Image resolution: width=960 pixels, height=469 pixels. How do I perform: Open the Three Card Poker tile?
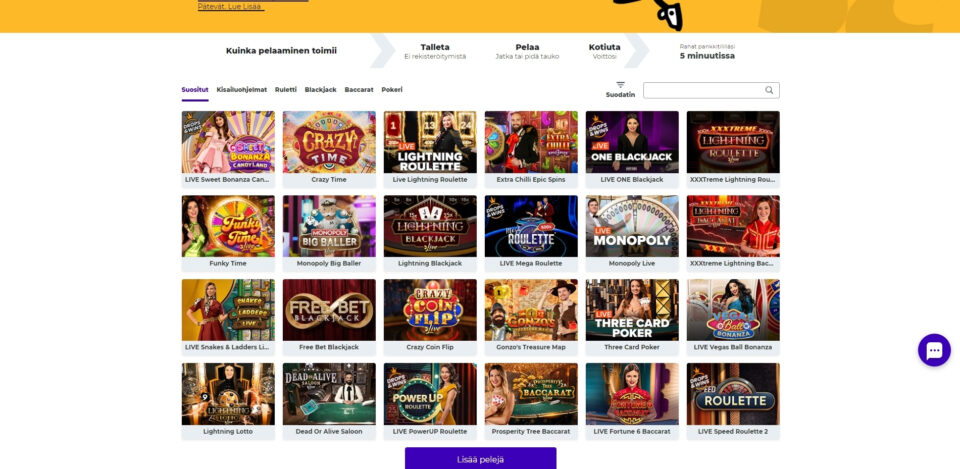[632, 310]
